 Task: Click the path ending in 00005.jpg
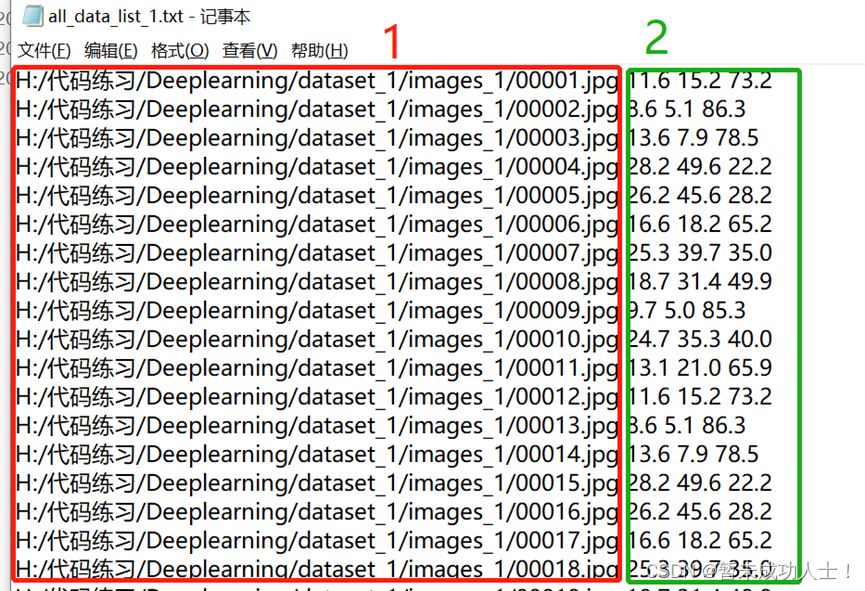tap(317, 196)
